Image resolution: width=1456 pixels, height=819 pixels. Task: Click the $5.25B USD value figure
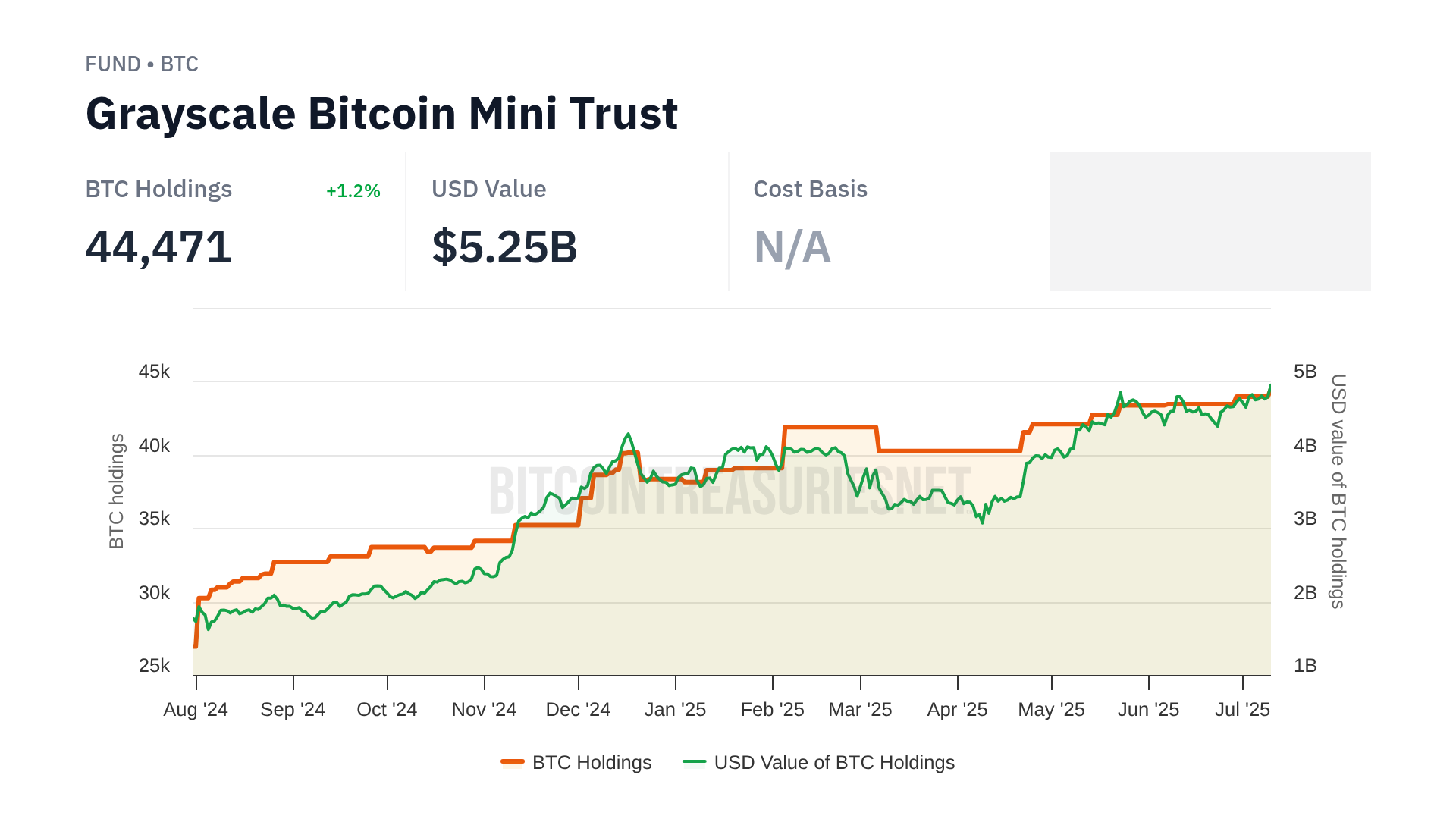point(504,247)
